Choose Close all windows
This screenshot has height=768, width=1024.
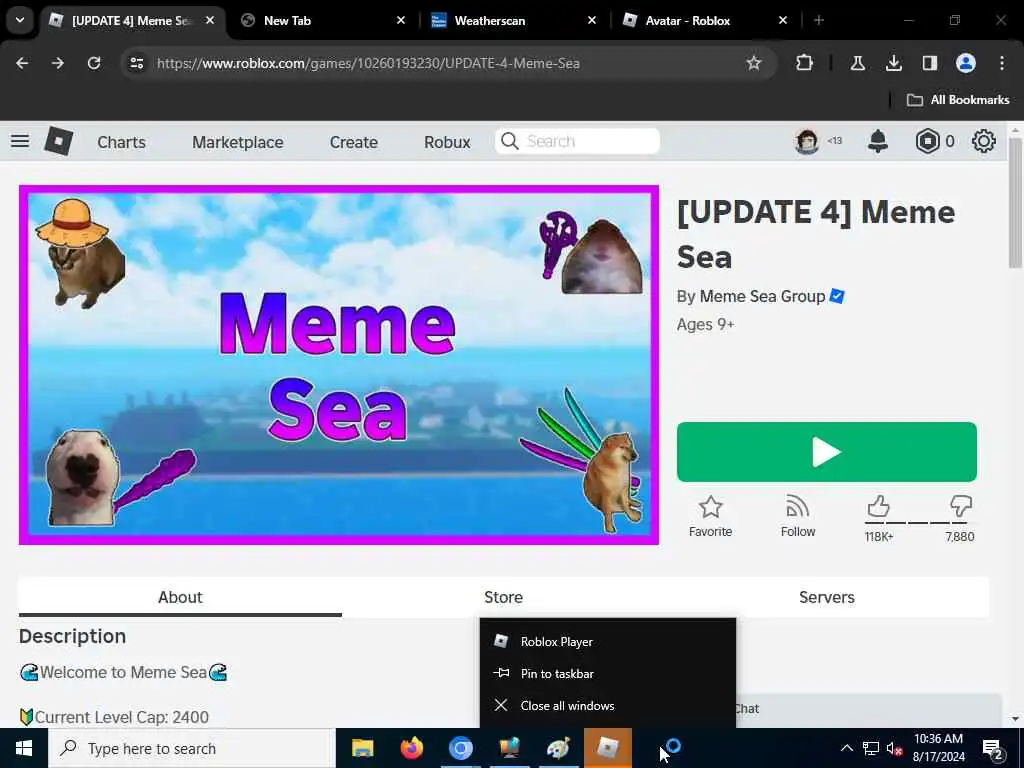[608, 705]
